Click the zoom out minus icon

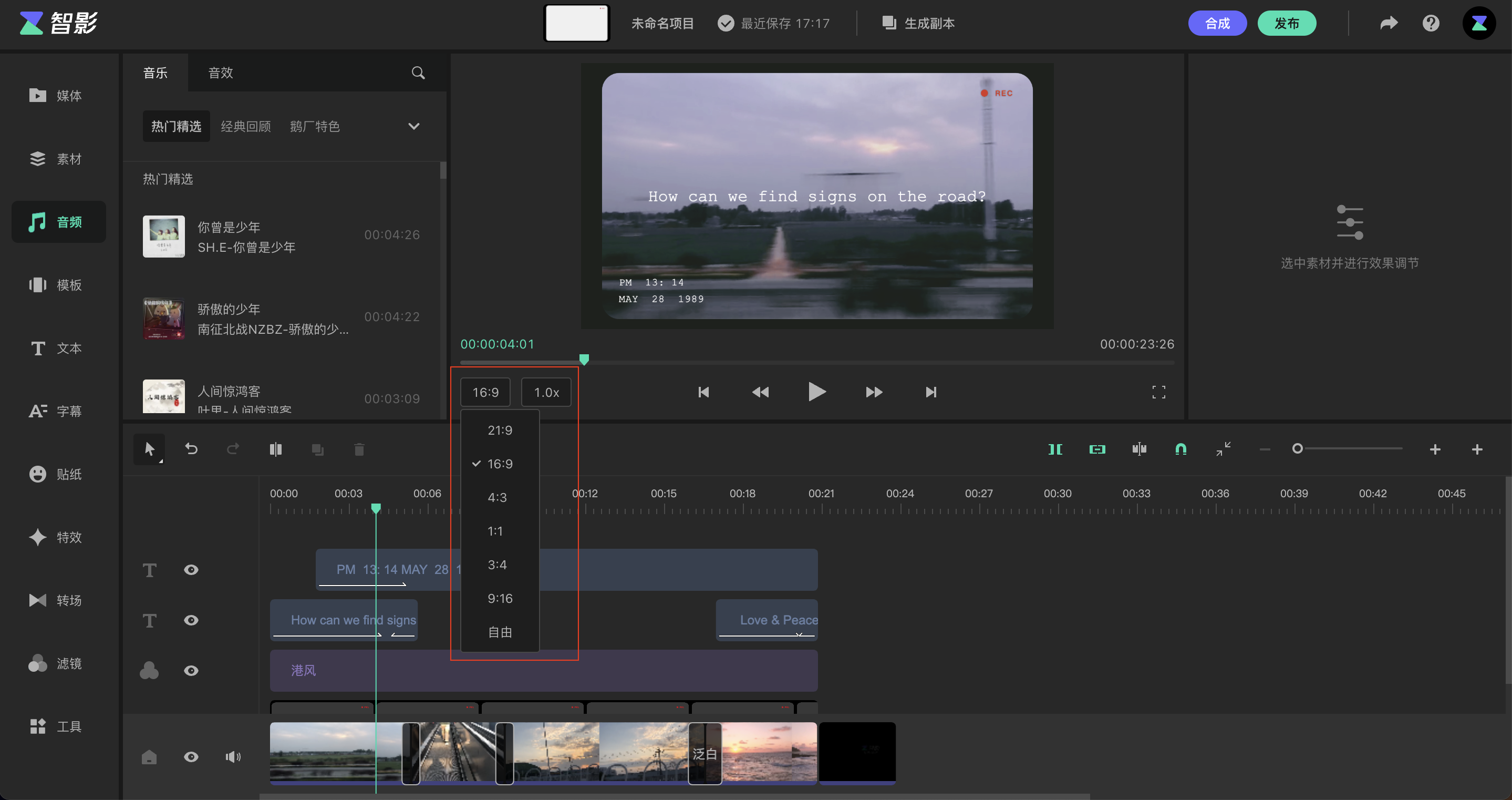coord(1265,449)
